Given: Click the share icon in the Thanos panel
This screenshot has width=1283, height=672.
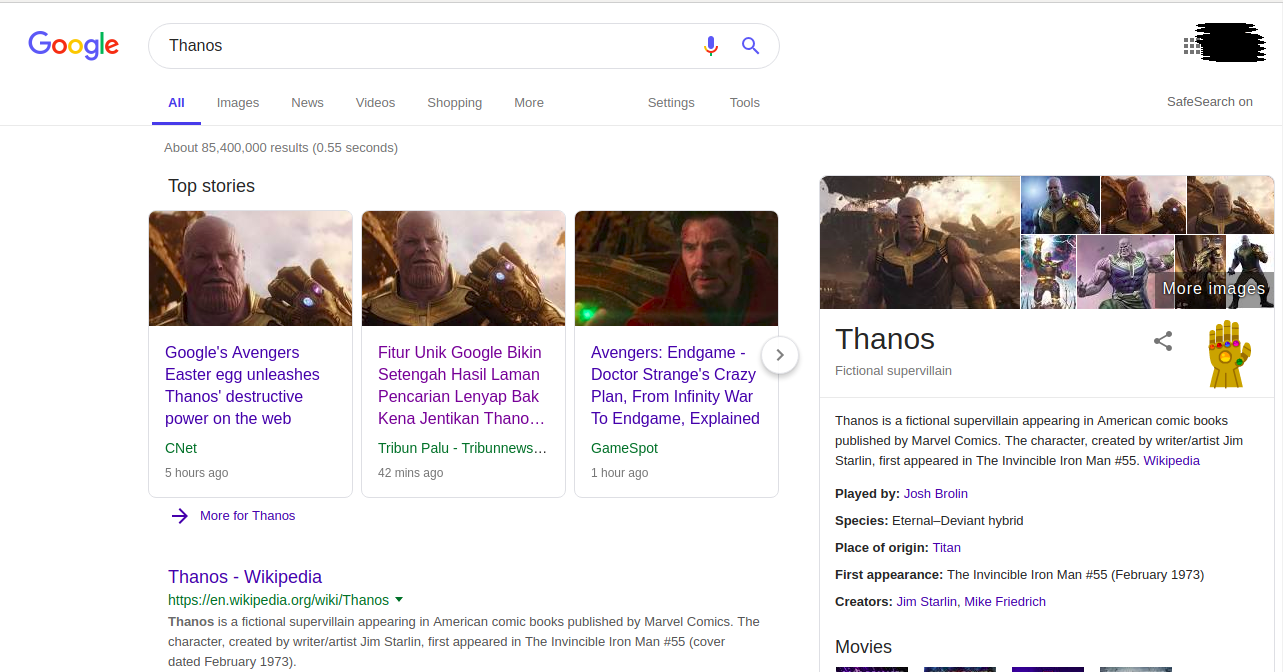Looking at the screenshot, I should (1162, 341).
